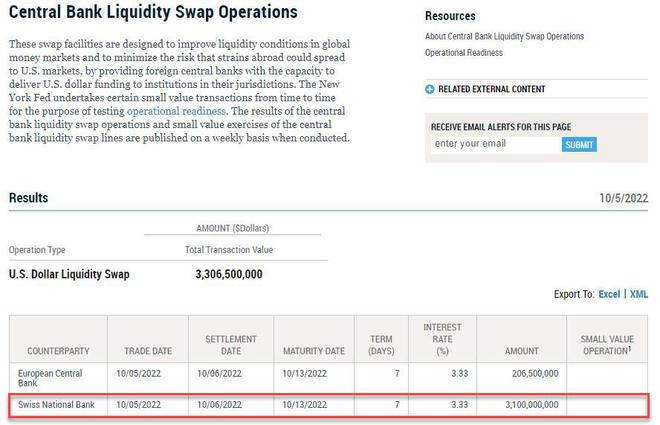
Task: Click the Trade Date column header
Action: [x=149, y=351]
